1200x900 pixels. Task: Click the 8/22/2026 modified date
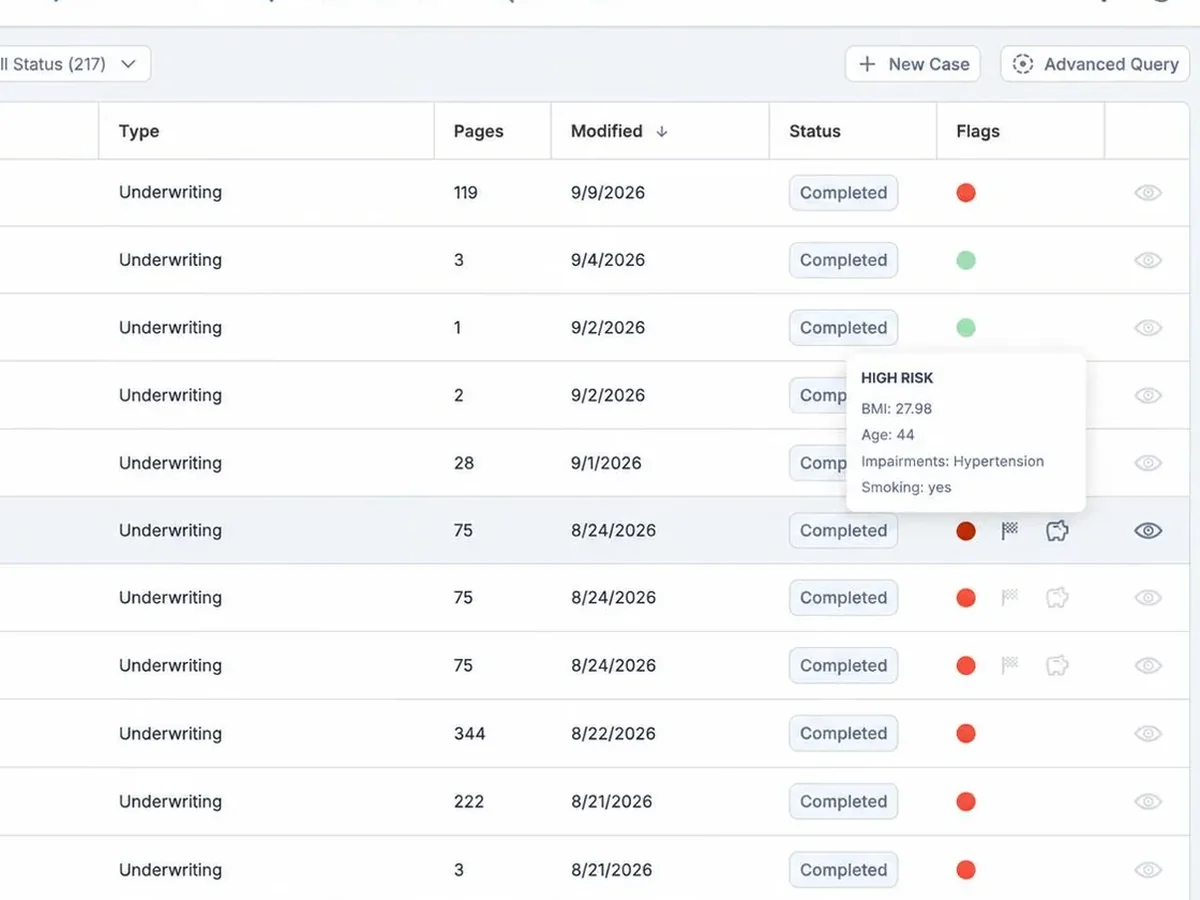coord(613,733)
